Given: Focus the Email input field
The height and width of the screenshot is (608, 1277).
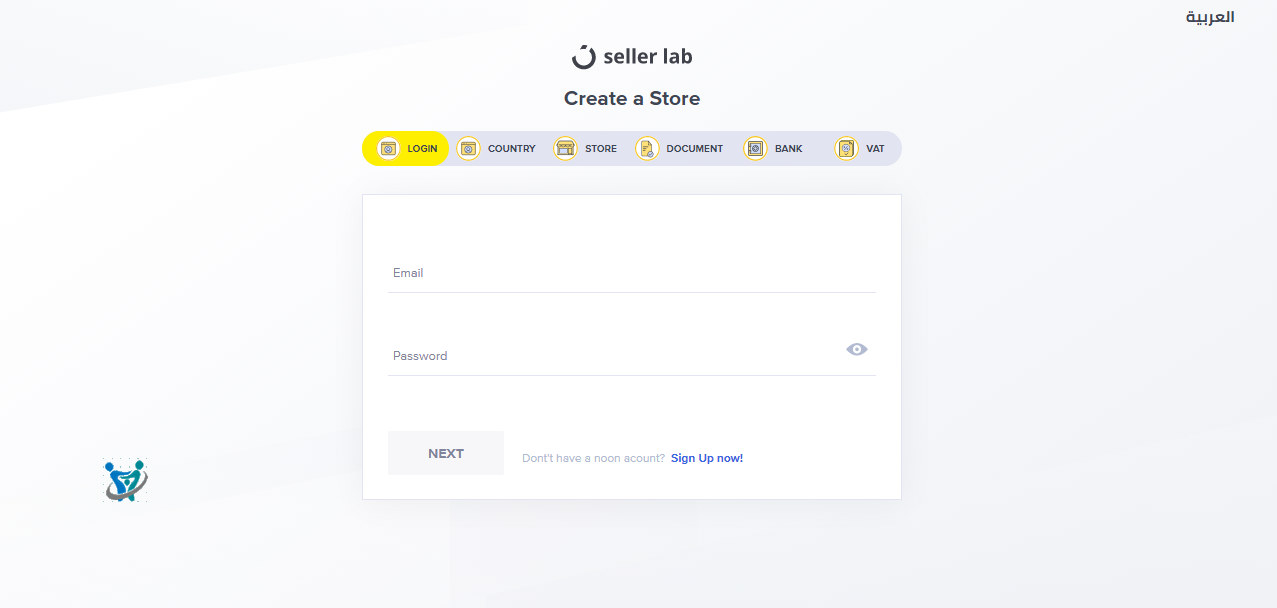Looking at the screenshot, I should point(631,273).
